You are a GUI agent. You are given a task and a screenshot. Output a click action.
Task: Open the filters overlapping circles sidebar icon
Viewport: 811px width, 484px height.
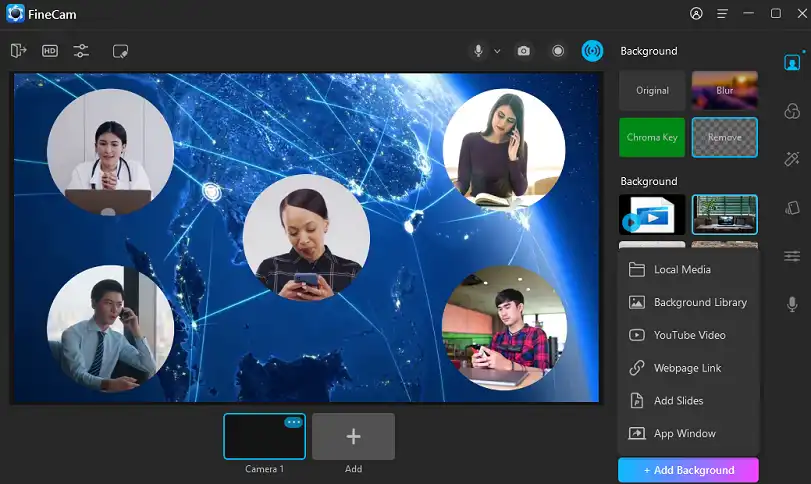click(792, 111)
